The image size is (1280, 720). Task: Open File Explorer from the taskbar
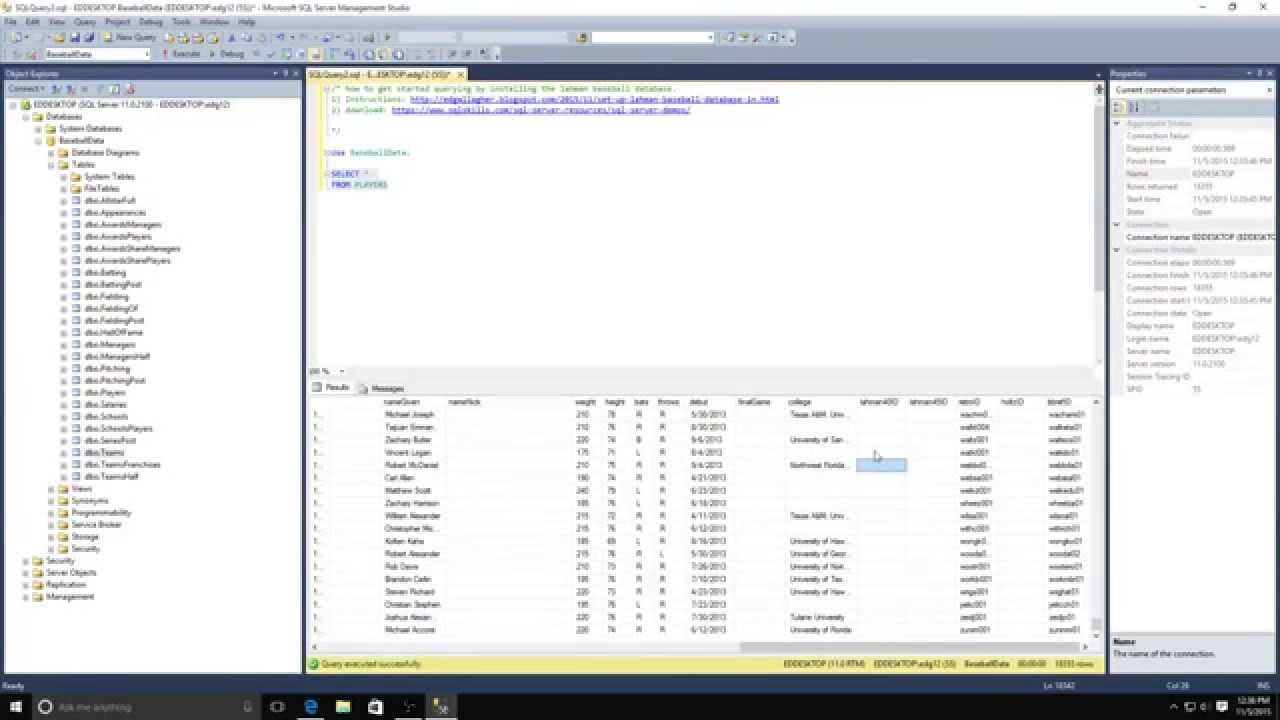[x=343, y=707]
